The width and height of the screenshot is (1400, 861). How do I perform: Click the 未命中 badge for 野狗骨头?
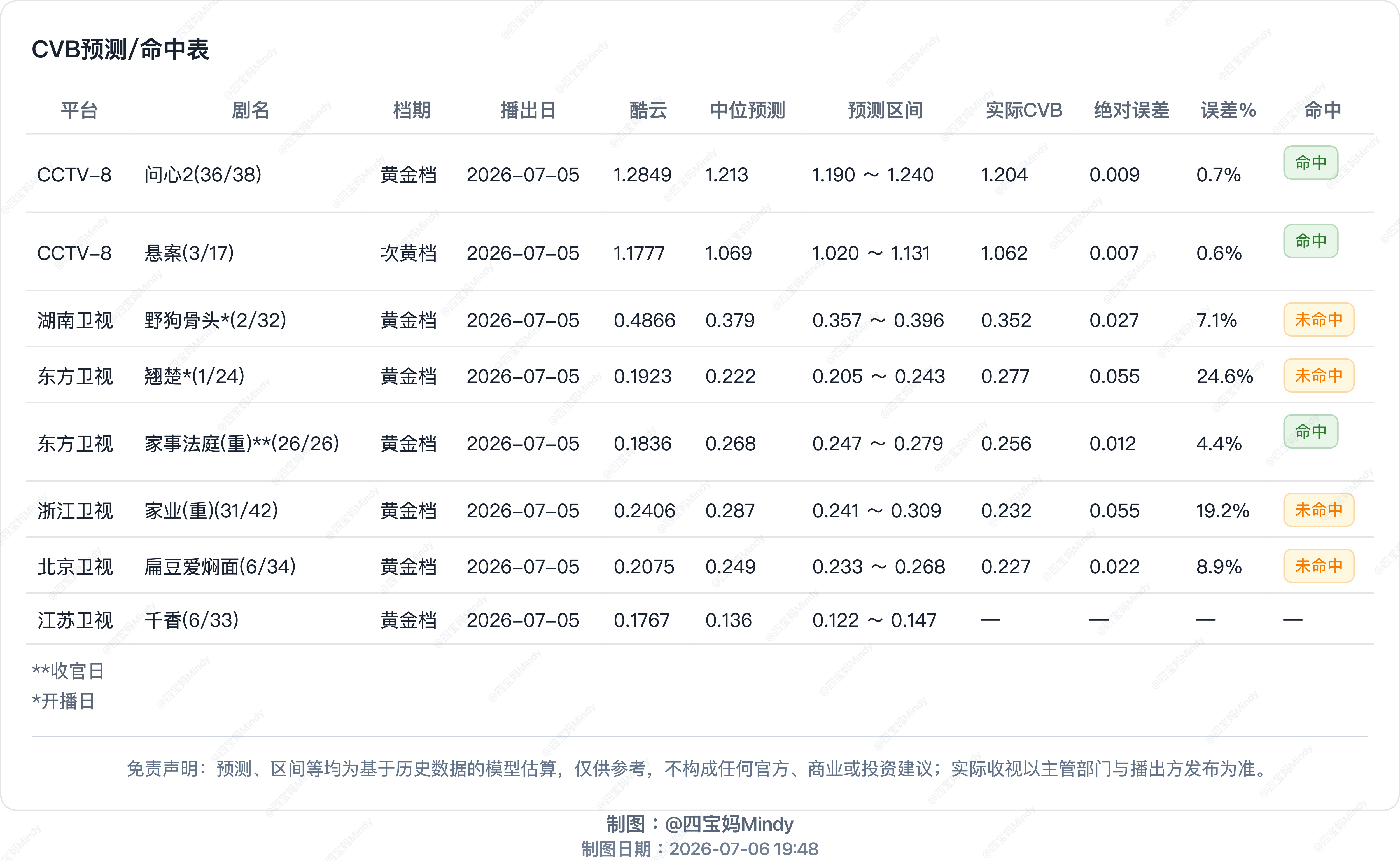(1319, 319)
